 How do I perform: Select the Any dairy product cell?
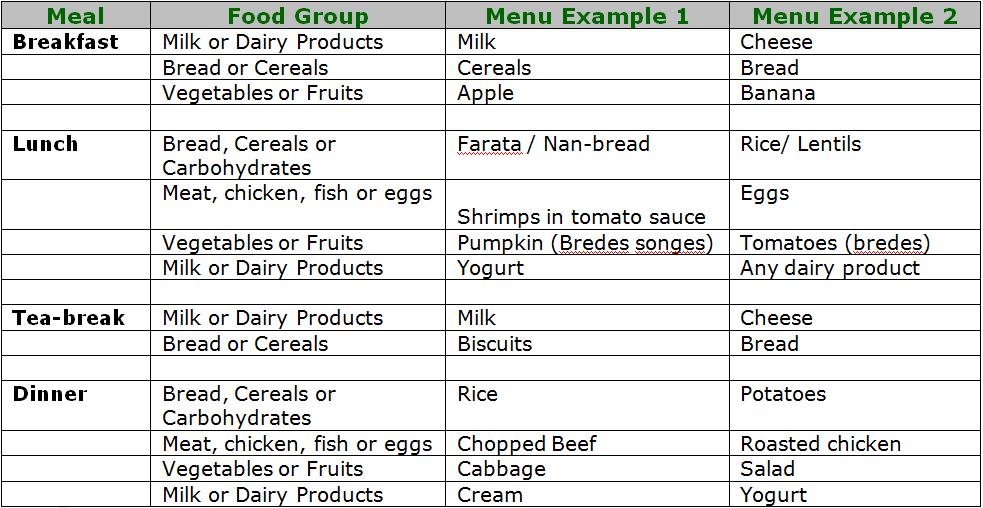click(x=830, y=268)
